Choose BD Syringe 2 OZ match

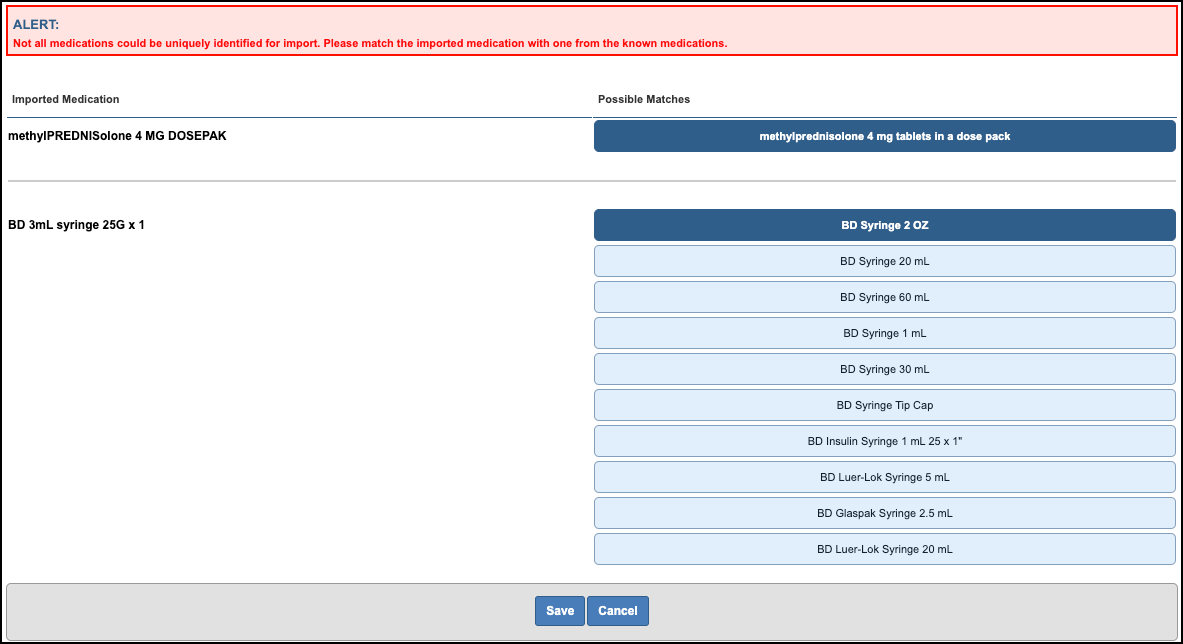pos(884,225)
